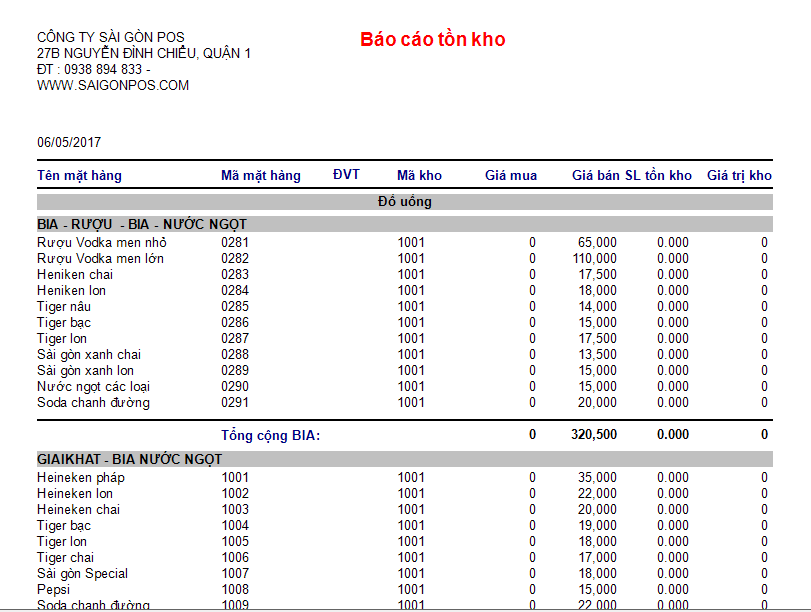Click the sale price 110,000
811x612 pixels.
click(595, 259)
